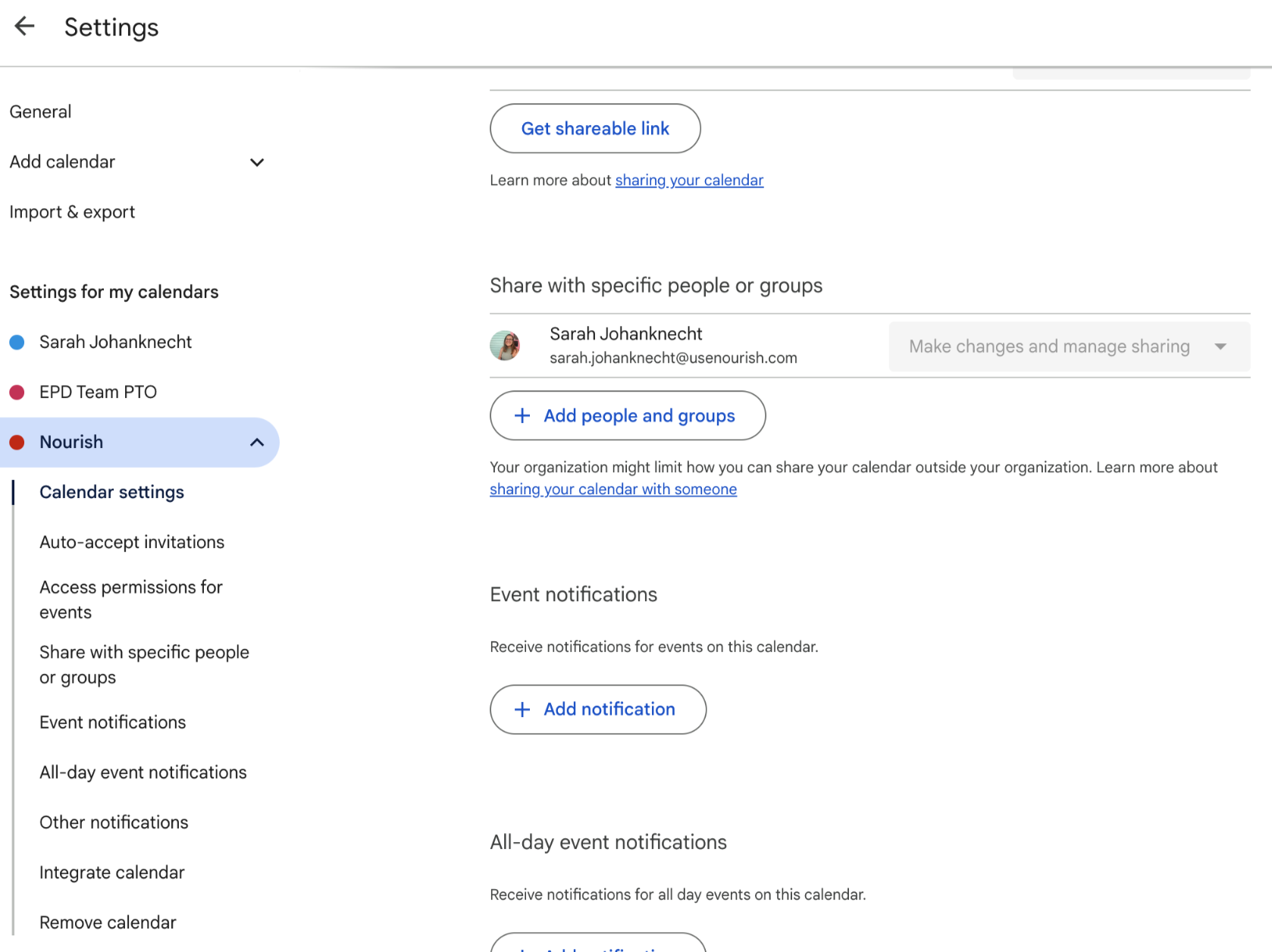This screenshot has width=1272, height=952.
Task: Select All-day event notifications sidebar item
Action: (143, 773)
